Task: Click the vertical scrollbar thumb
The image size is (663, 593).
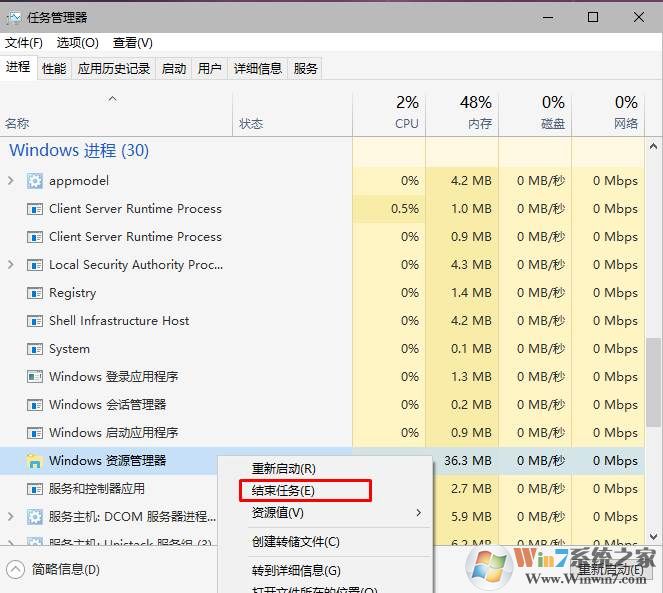Action: pyautogui.click(x=653, y=382)
